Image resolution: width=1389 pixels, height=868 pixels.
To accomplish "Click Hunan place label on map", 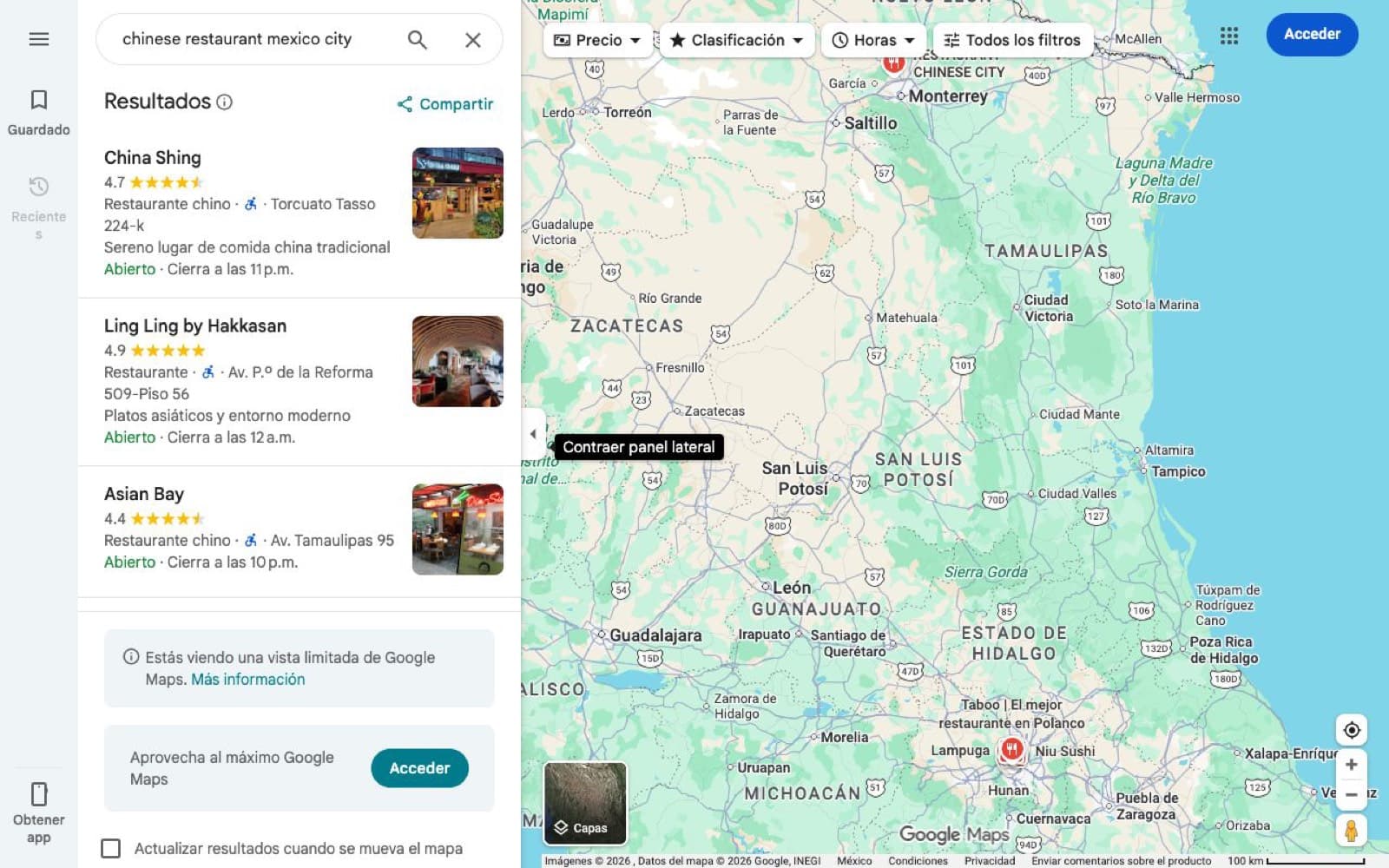I will click(1008, 791).
